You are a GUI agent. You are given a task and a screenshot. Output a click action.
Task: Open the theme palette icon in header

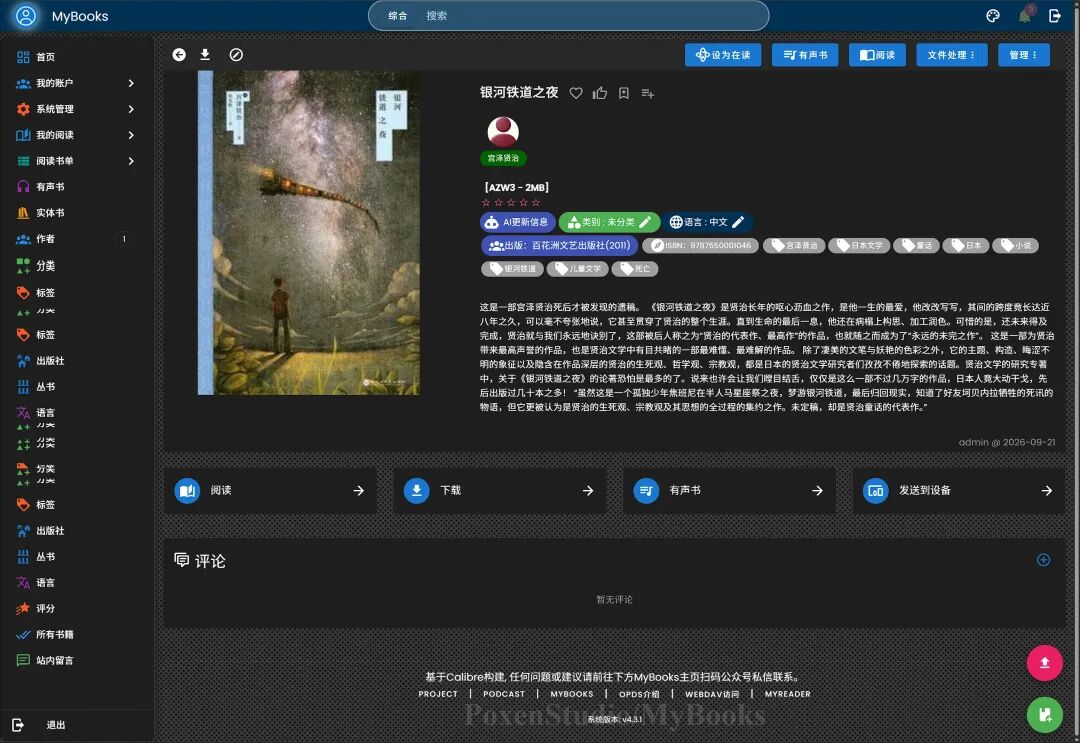click(x=993, y=16)
